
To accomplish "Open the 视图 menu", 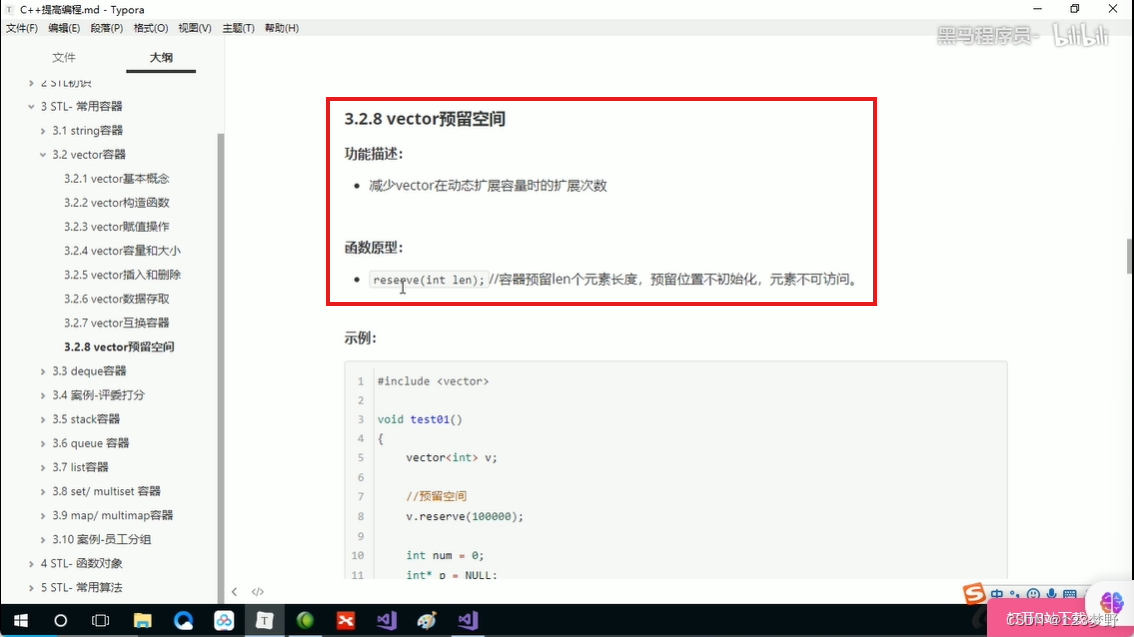I will (x=193, y=28).
